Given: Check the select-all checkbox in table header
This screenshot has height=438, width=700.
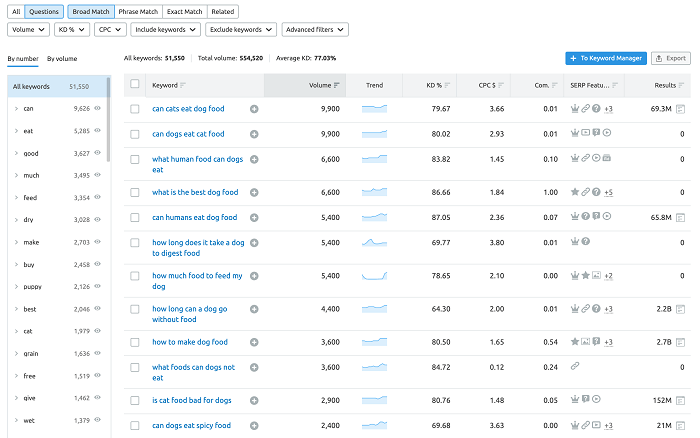Looking at the screenshot, I should coord(134,84).
